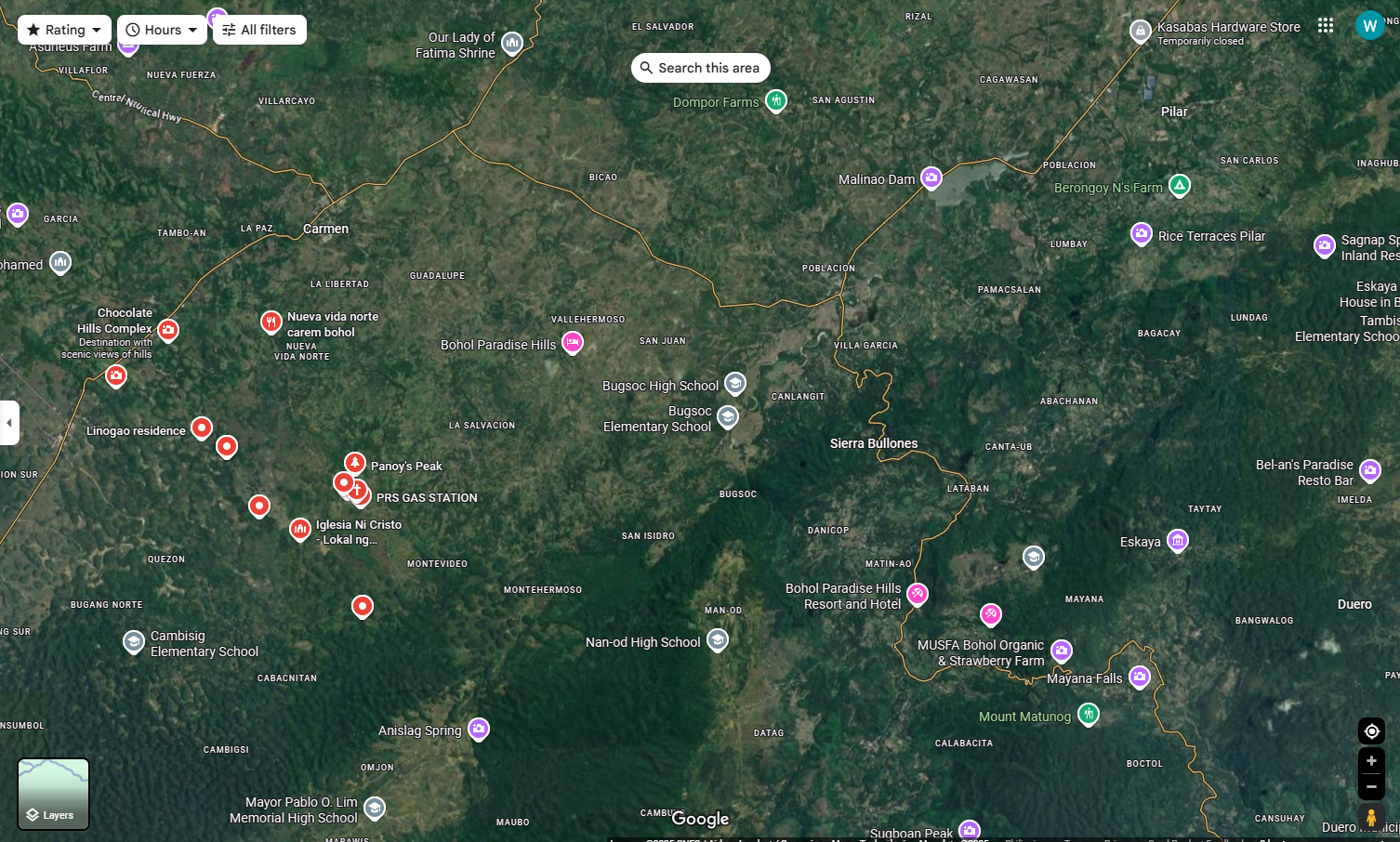Activate Street View pegman
The height and width of the screenshot is (842, 1400).
pyautogui.click(x=1371, y=818)
